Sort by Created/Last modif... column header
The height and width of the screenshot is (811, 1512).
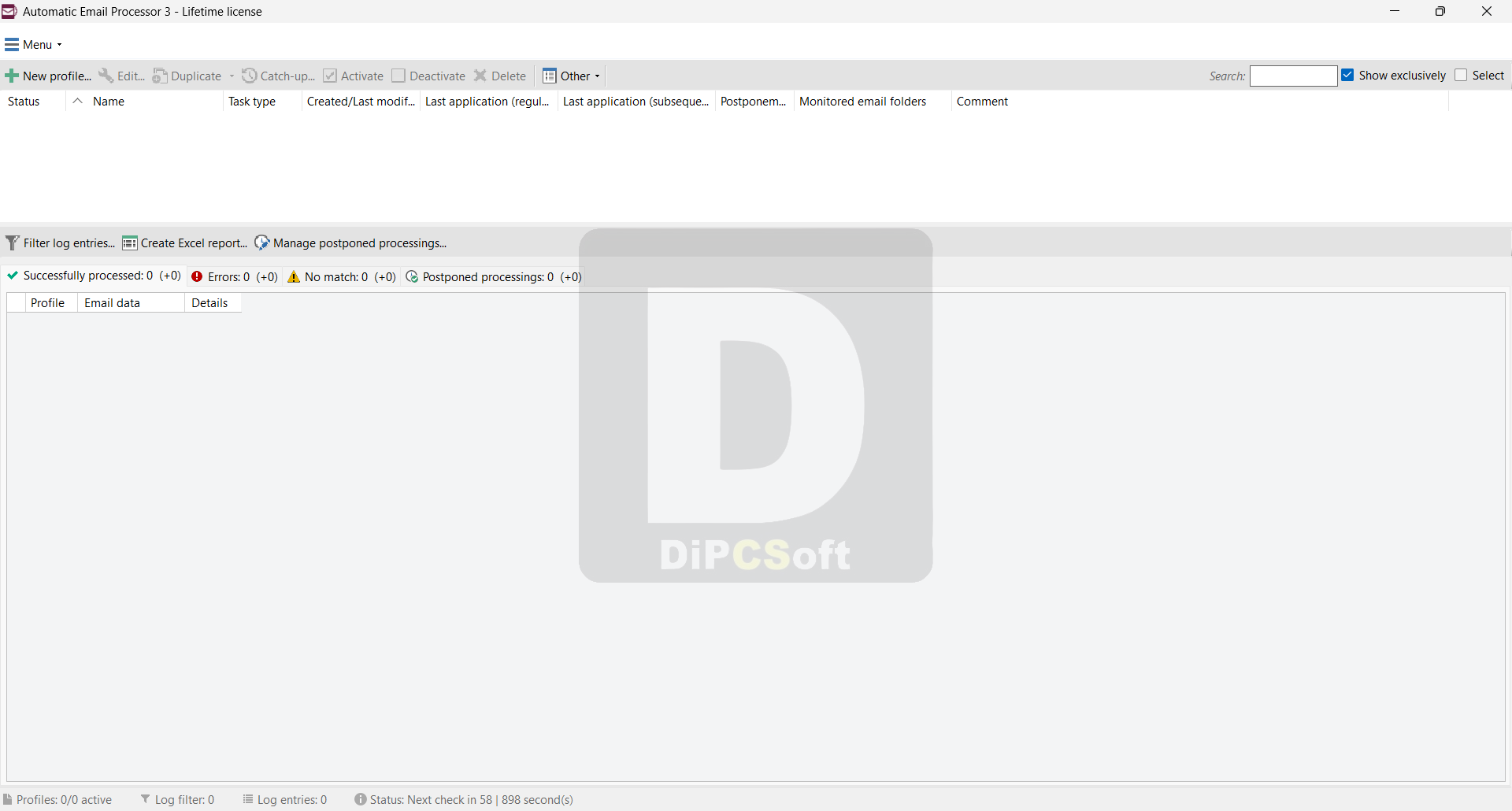(x=361, y=102)
